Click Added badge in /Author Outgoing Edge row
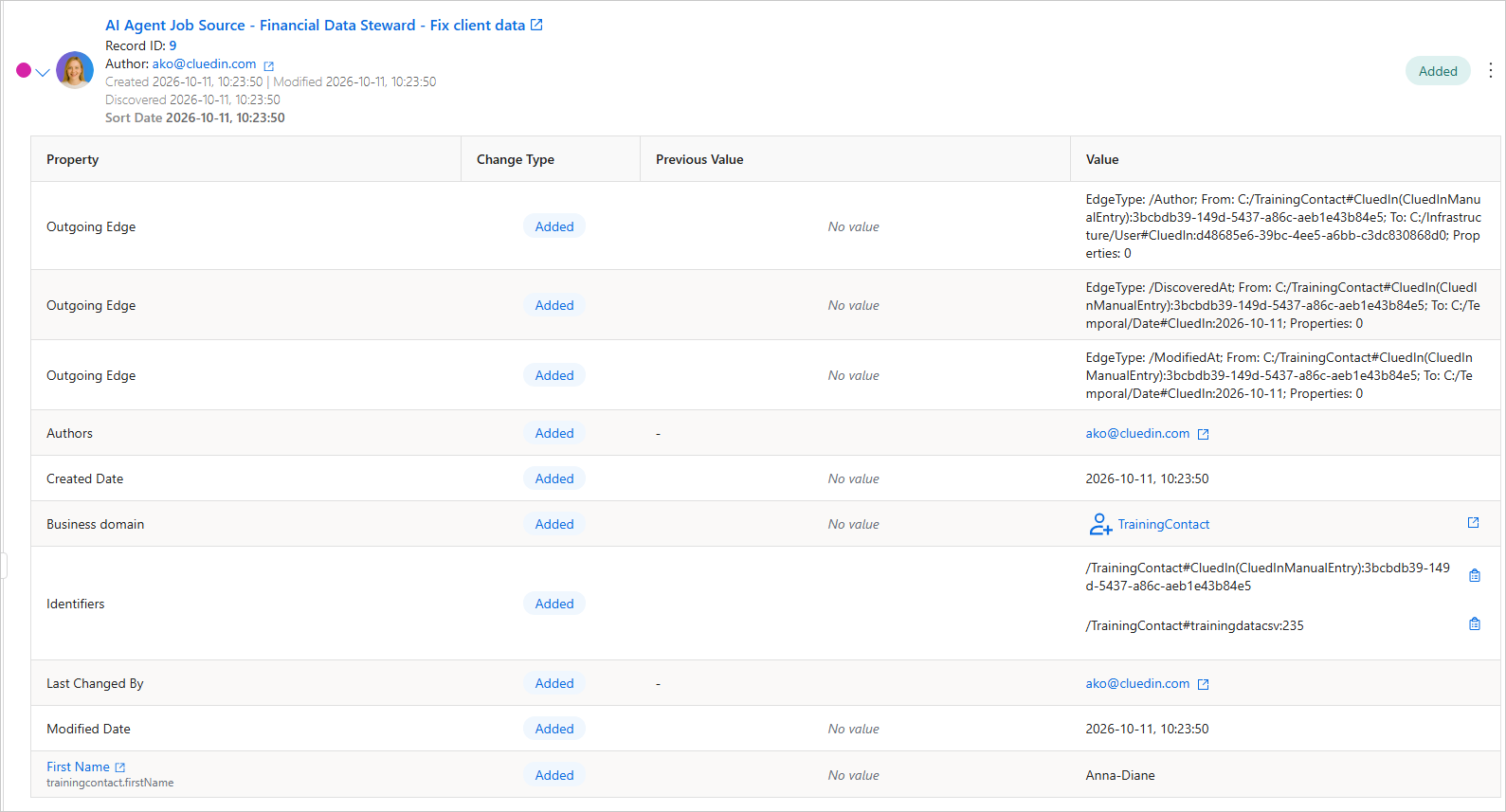 pyautogui.click(x=554, y=226)
